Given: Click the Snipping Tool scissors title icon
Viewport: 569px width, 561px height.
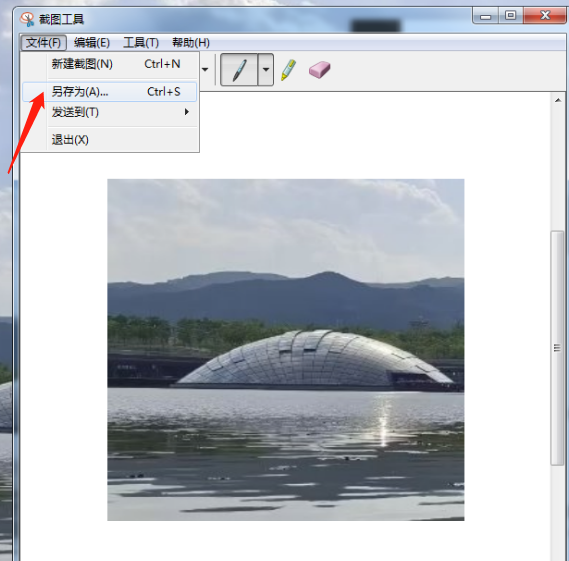Looking at the screenshot, I should click(27, 19).
